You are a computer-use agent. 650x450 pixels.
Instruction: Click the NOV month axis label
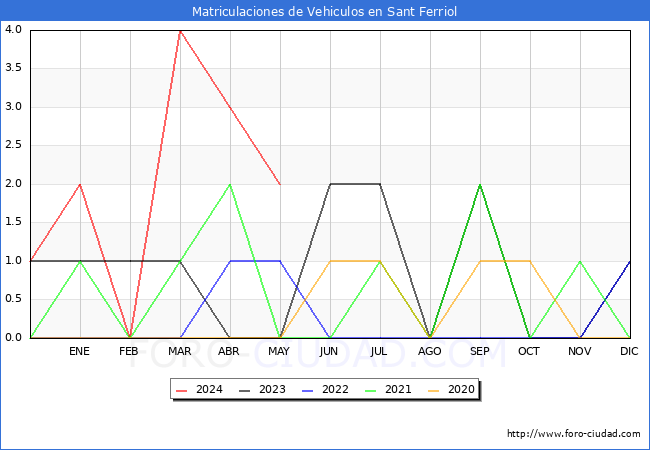(580, 351)
